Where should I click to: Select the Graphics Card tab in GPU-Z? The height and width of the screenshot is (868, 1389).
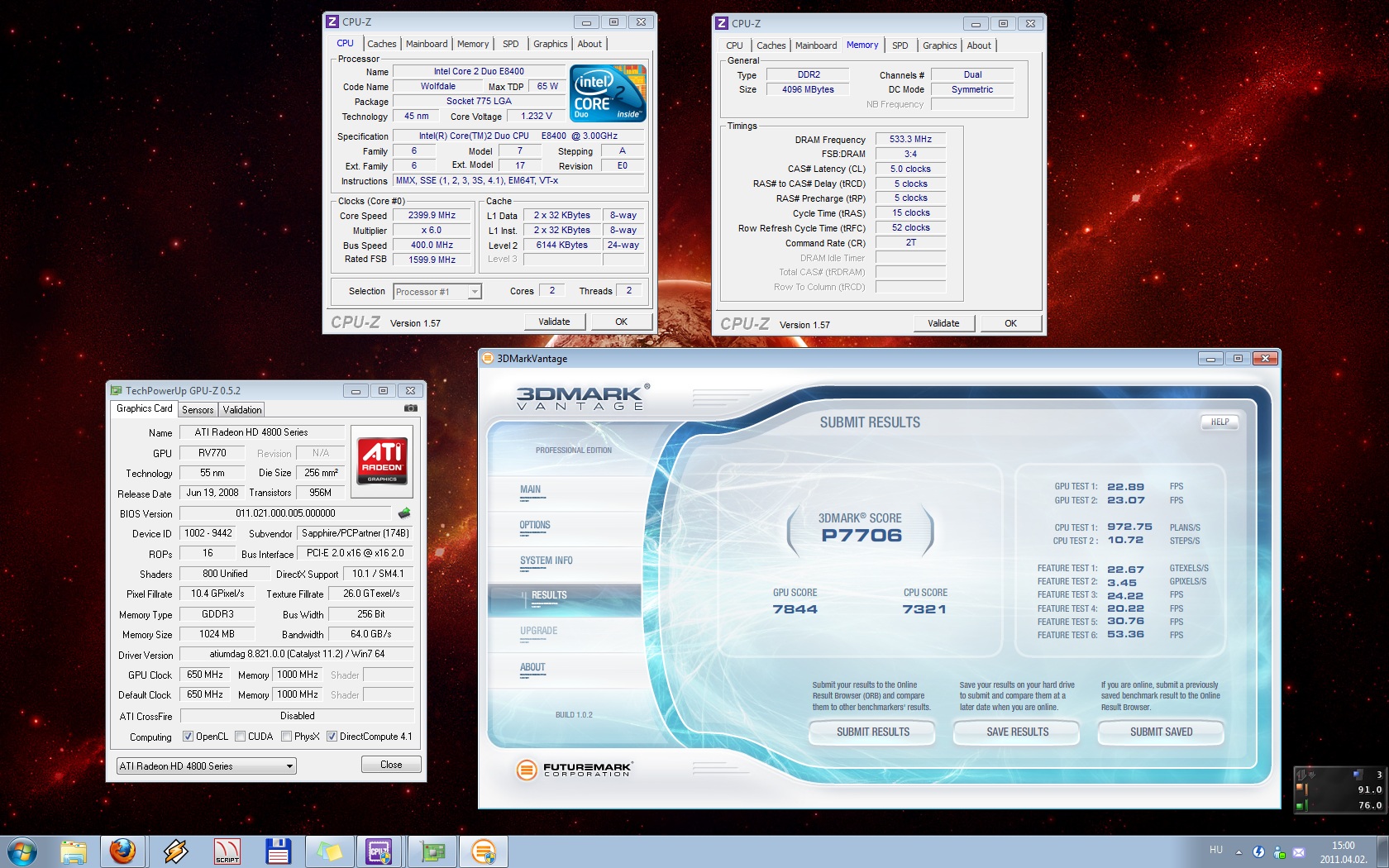tap(145, 408)
